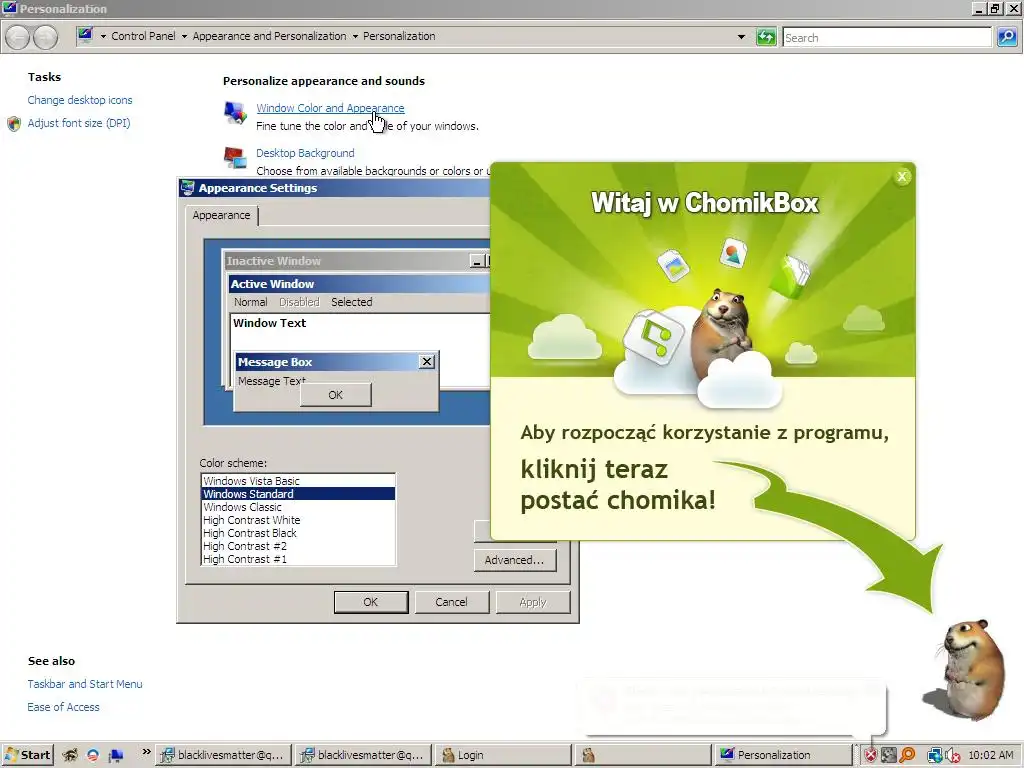The image size is (1024, 768).
Task: Expand the Control Panel breadcrumb arrow
Action: 184,37
